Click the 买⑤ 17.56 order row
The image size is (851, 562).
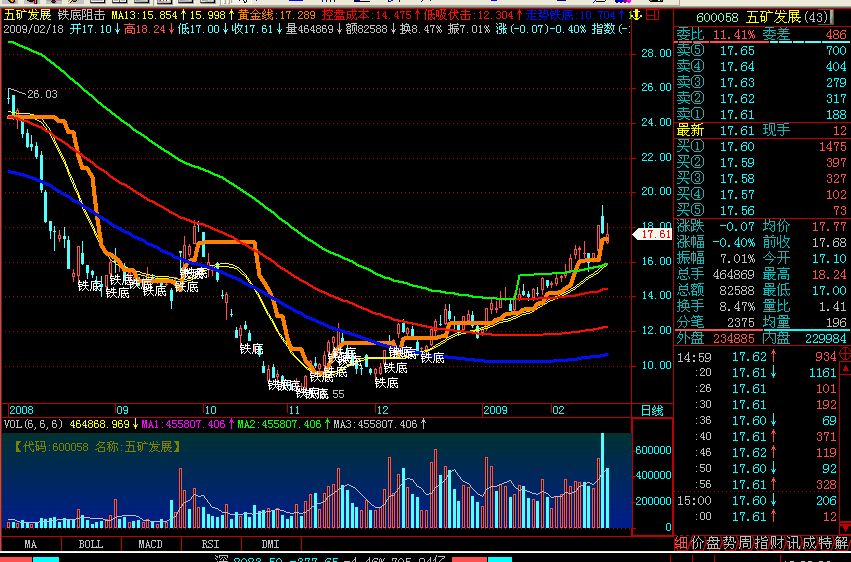coord(761,210)
